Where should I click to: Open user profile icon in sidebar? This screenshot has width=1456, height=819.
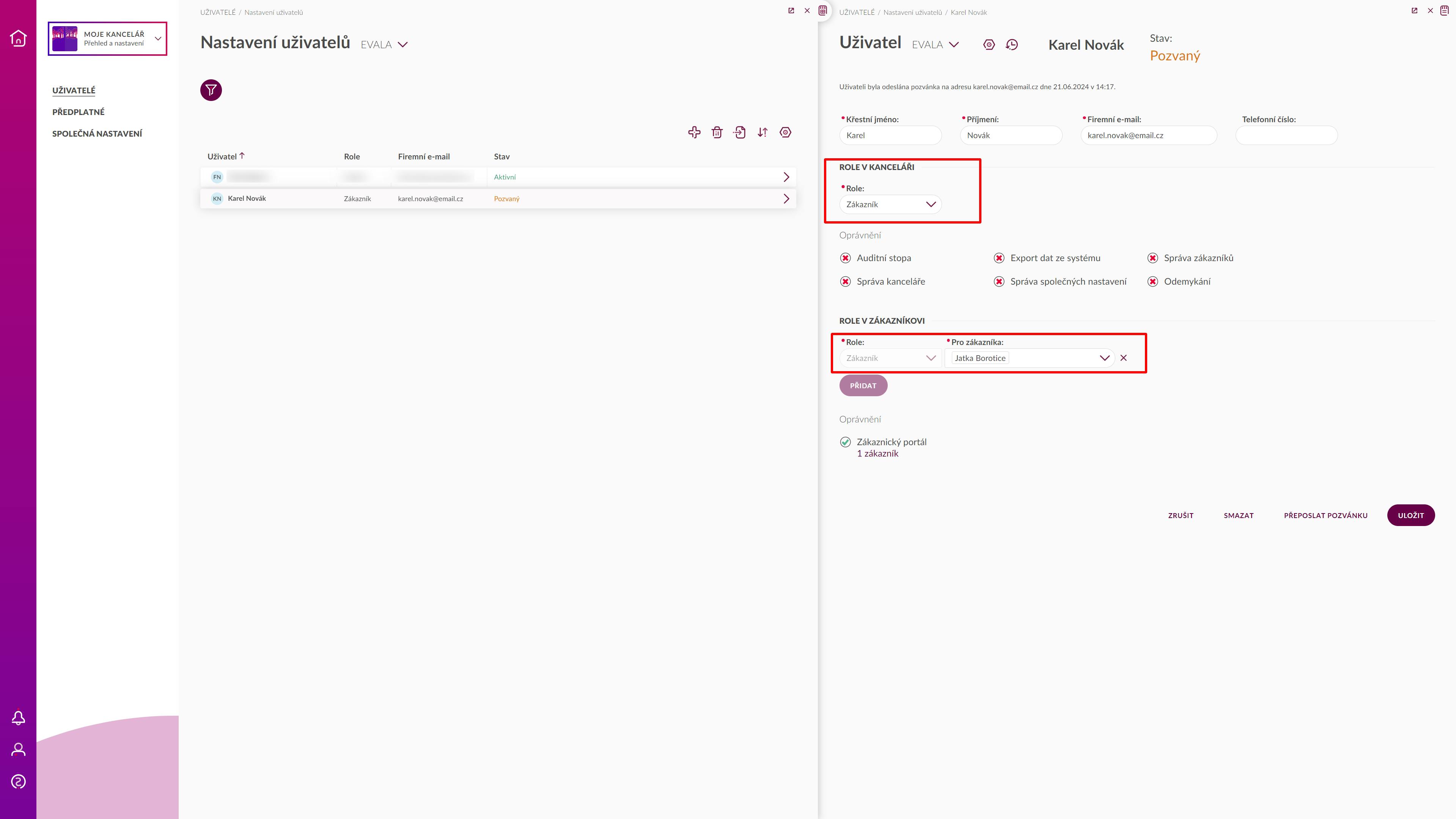[x=18, y=750]
